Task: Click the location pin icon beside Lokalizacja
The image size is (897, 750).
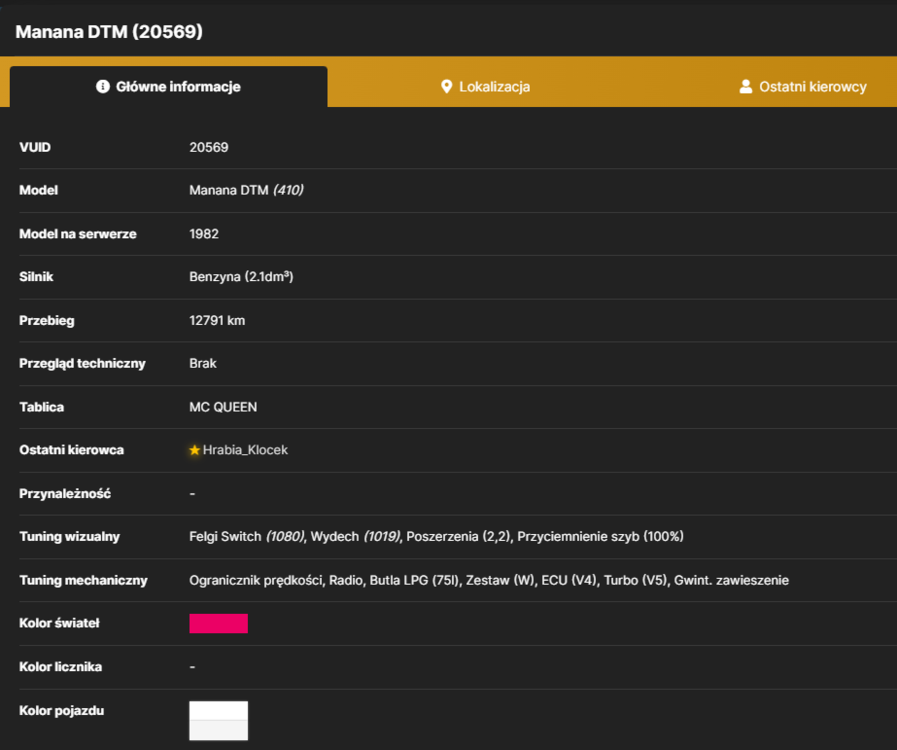Action: click(x=447, y=86)
